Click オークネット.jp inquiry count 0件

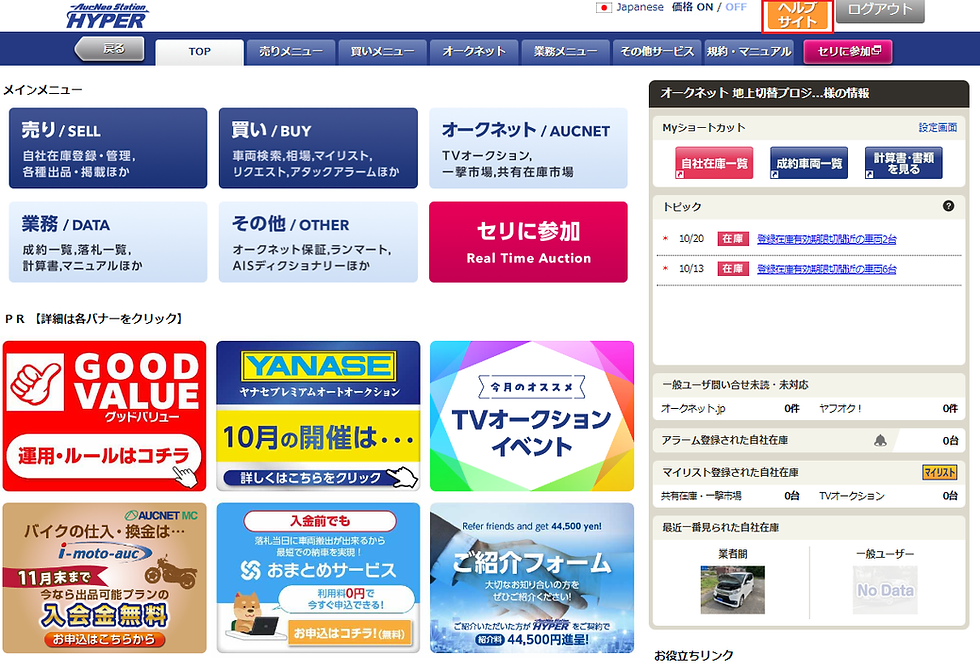[x=792, y=409]
